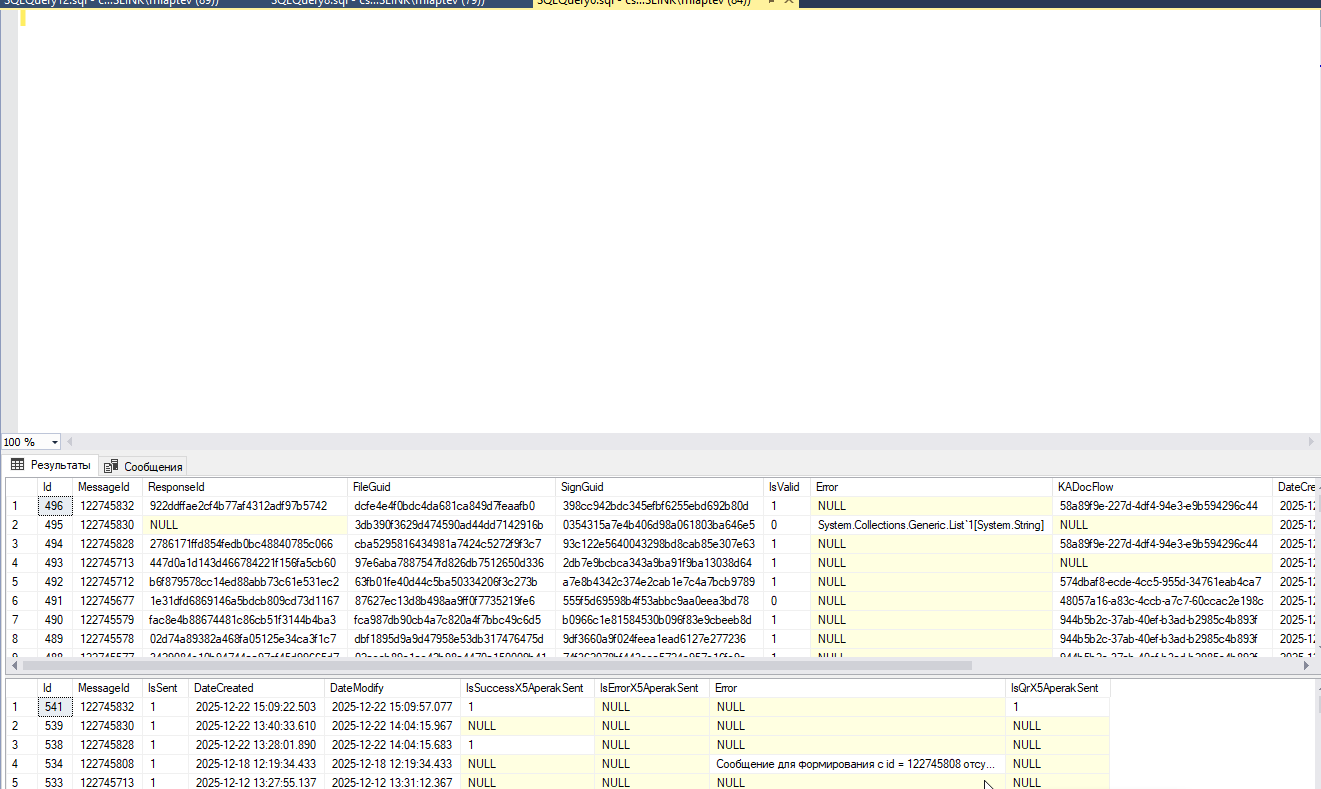The image size is (1321, 789).
Task: Select ResponseId value starting with 922ddffae2cf
Action: coord(246,506)
